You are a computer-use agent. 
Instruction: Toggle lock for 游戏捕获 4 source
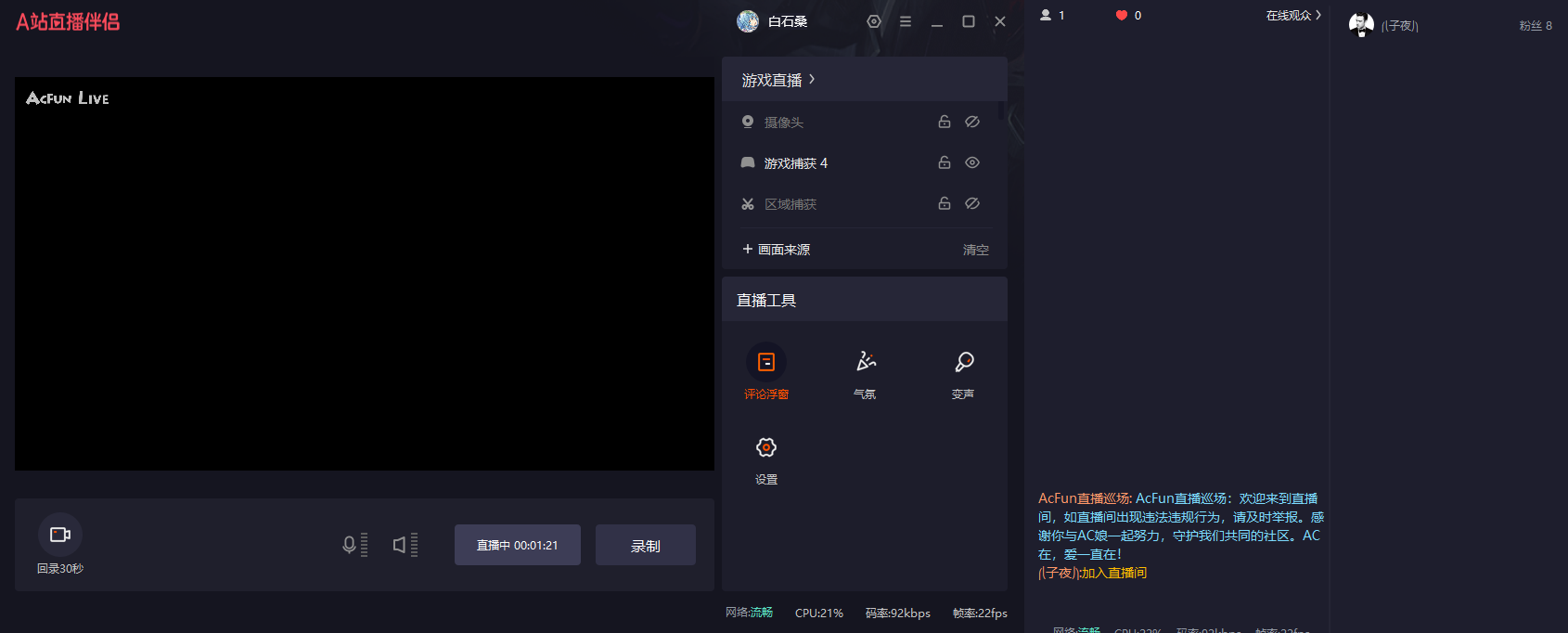click(x=945, y=162)
